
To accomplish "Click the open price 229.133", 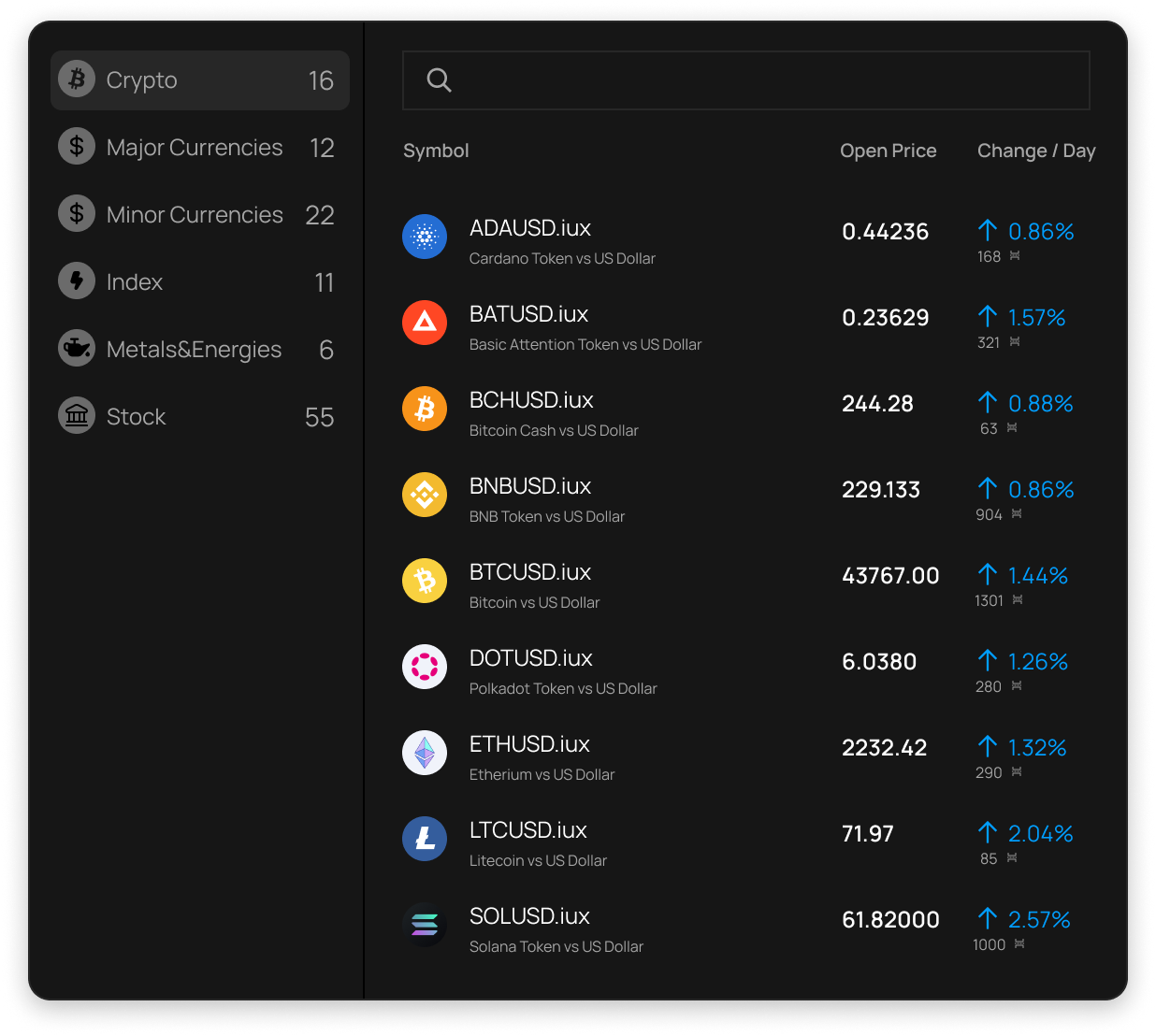I will [881, 490].
